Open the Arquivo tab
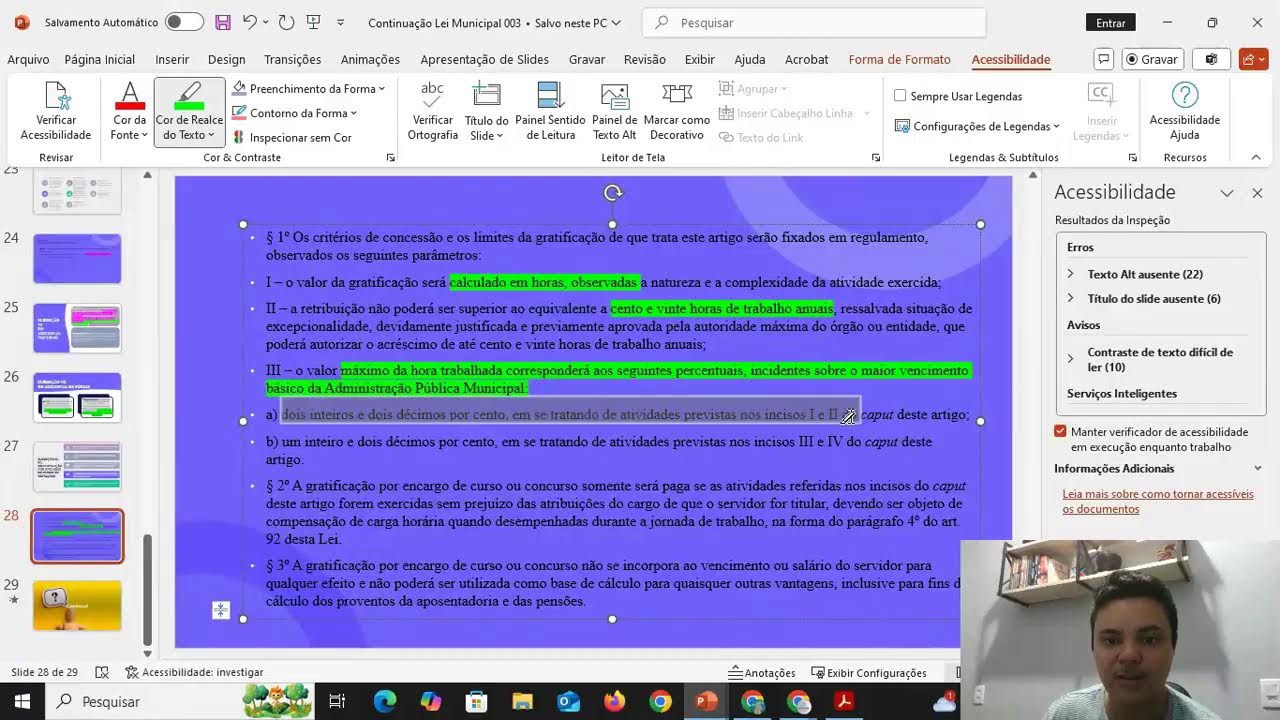The width and height of the screenshot is (1280, 720). click(28, 59)
